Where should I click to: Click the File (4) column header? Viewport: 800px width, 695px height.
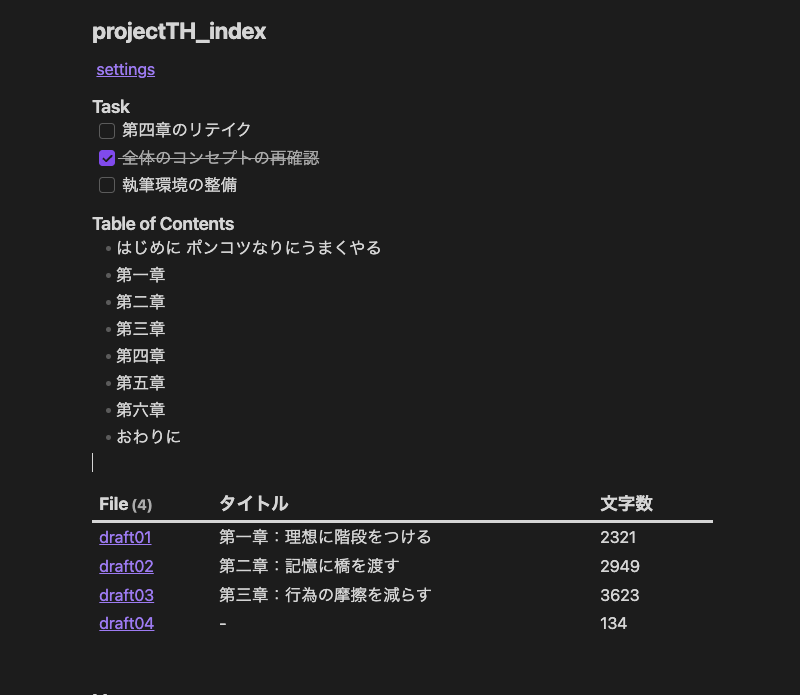(x=125, y=504)
